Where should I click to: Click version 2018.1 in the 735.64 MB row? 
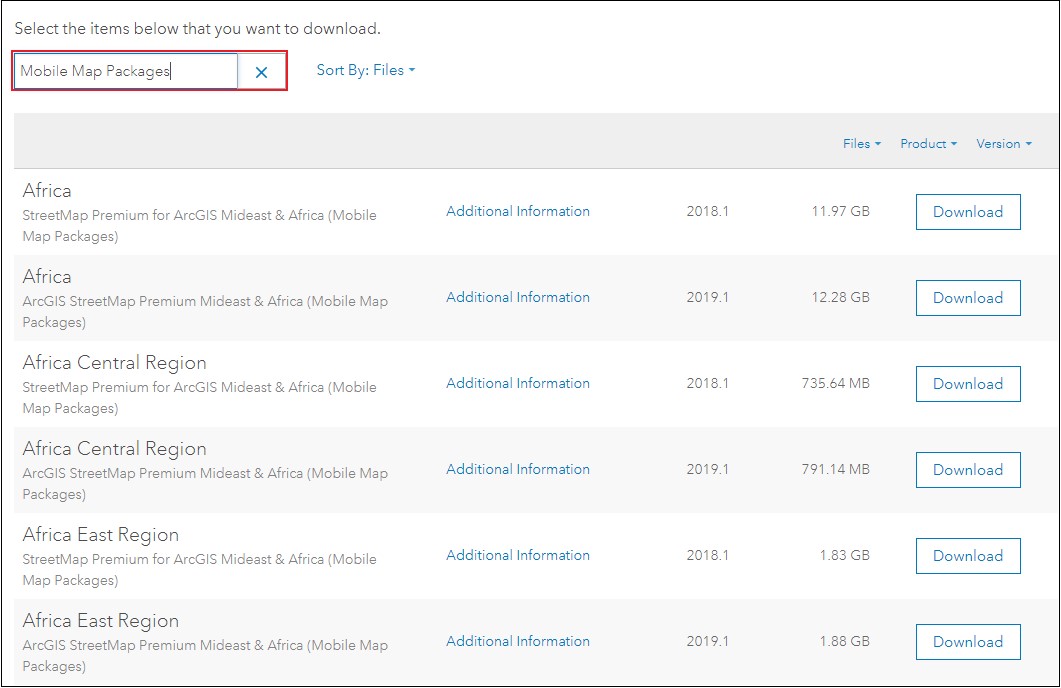(x=707, y=383)
